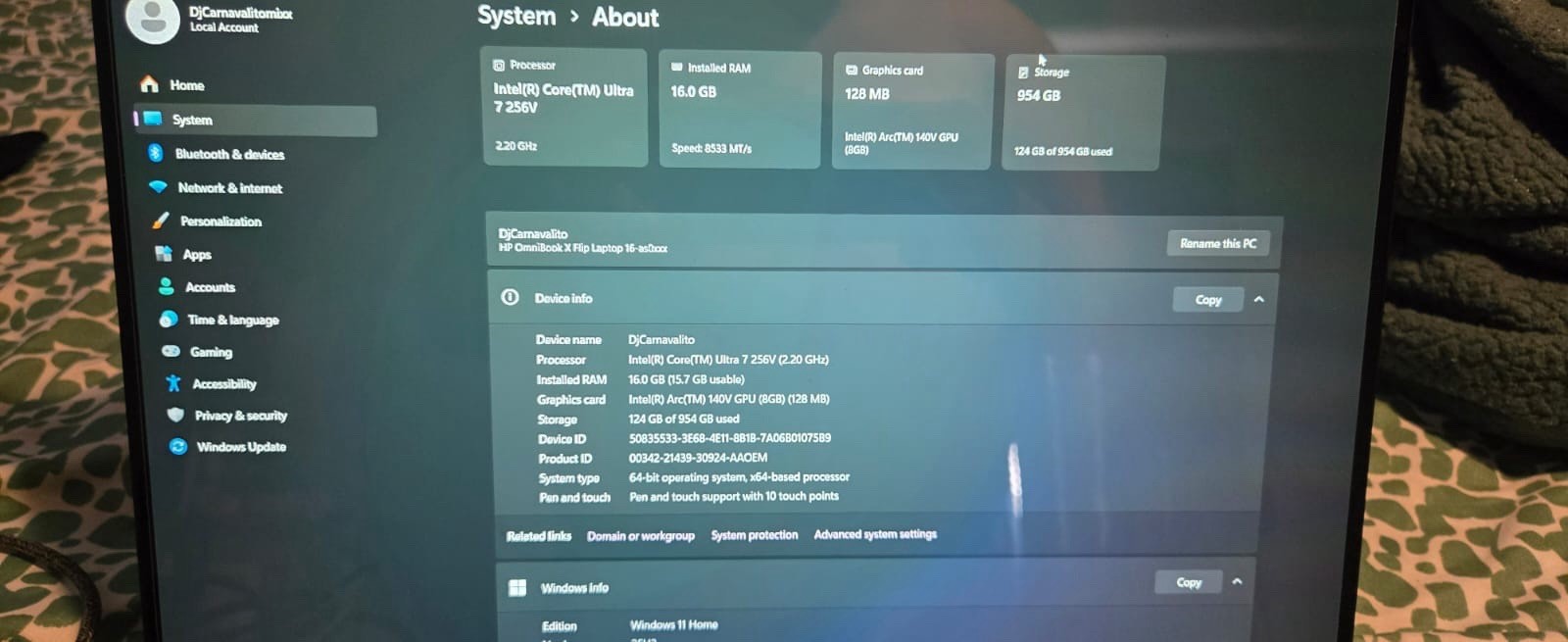The image size is (1568, 642).
Task: Click the Windows Update arrows icon
Action: click(x=178, y=446)
